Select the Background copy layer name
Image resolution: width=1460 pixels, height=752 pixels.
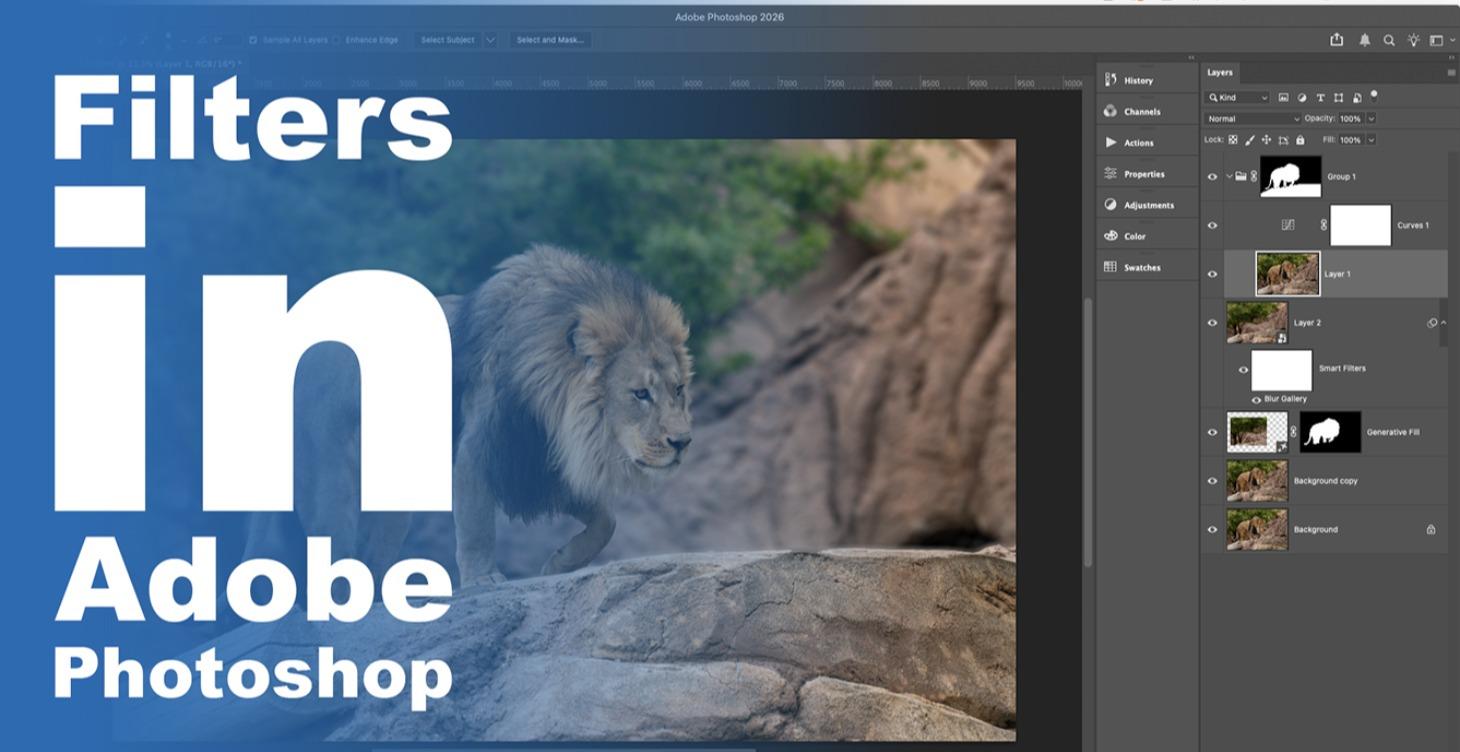(1326, 481)
